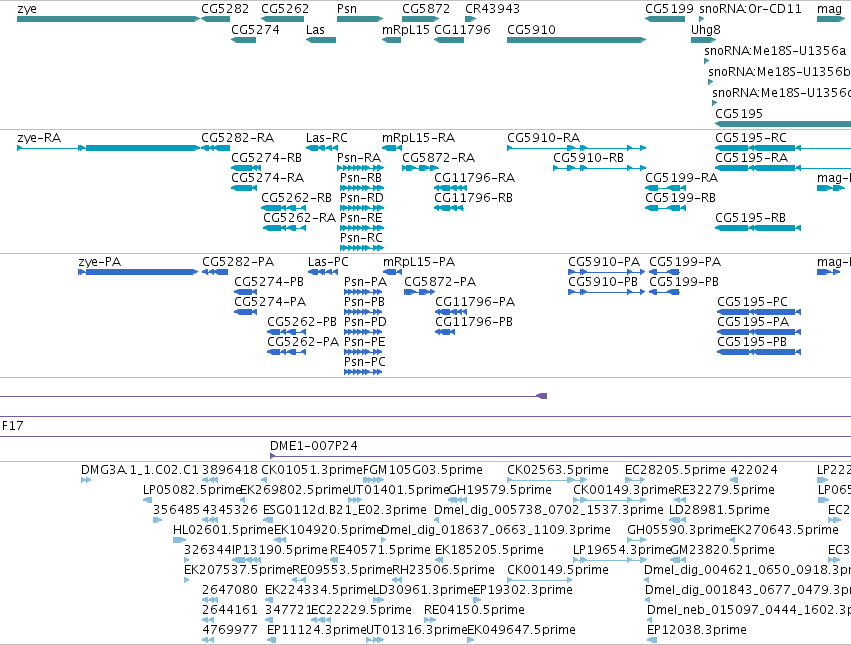Click the HL02601.5prime EST label

223,530
